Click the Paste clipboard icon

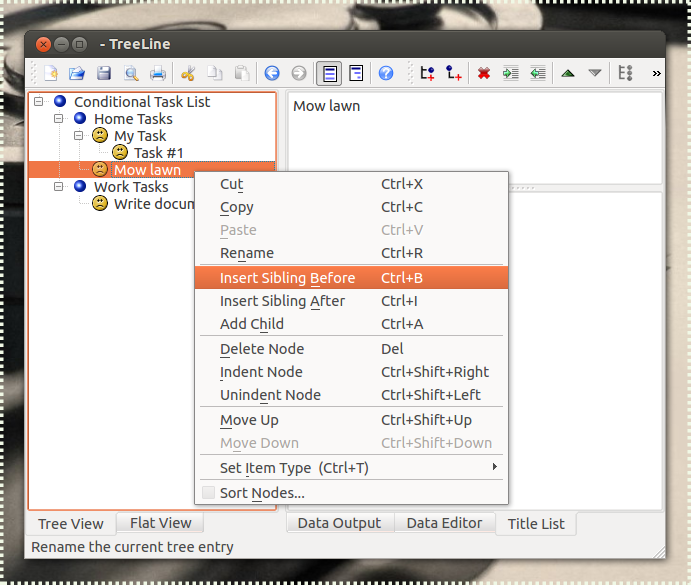pos(241,73)
